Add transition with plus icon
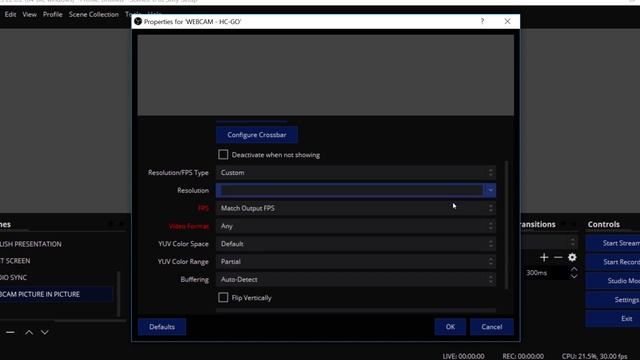Screen dimensions: 640x360 click(x=544, y=257)
